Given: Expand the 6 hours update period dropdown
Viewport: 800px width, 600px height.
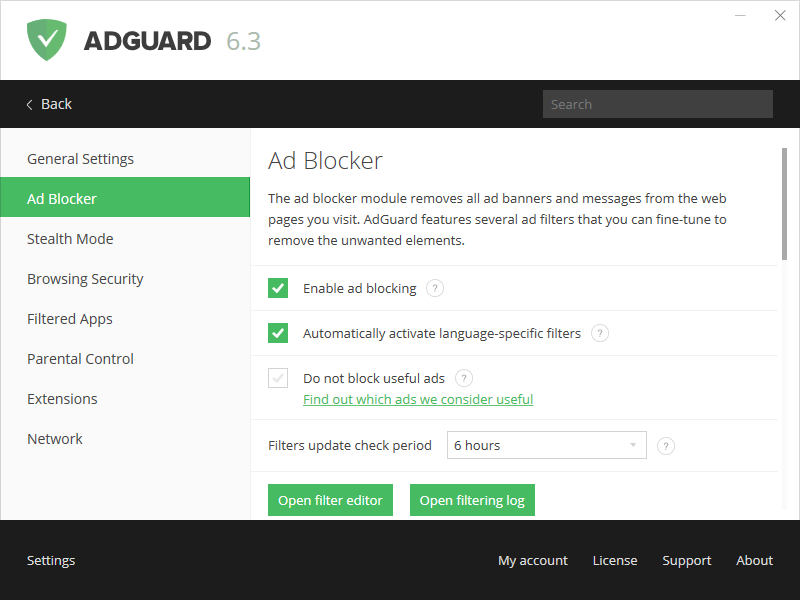Looking at the screenshot, I should click(x=546, y=445).
